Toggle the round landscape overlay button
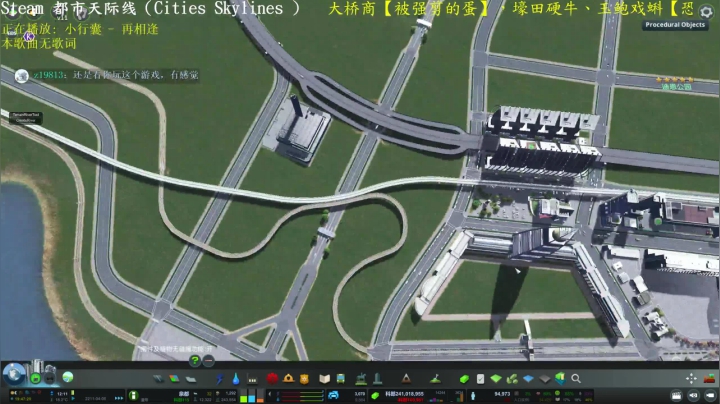The height and width of the screenshot is (404, 720). tap(68, 377)
